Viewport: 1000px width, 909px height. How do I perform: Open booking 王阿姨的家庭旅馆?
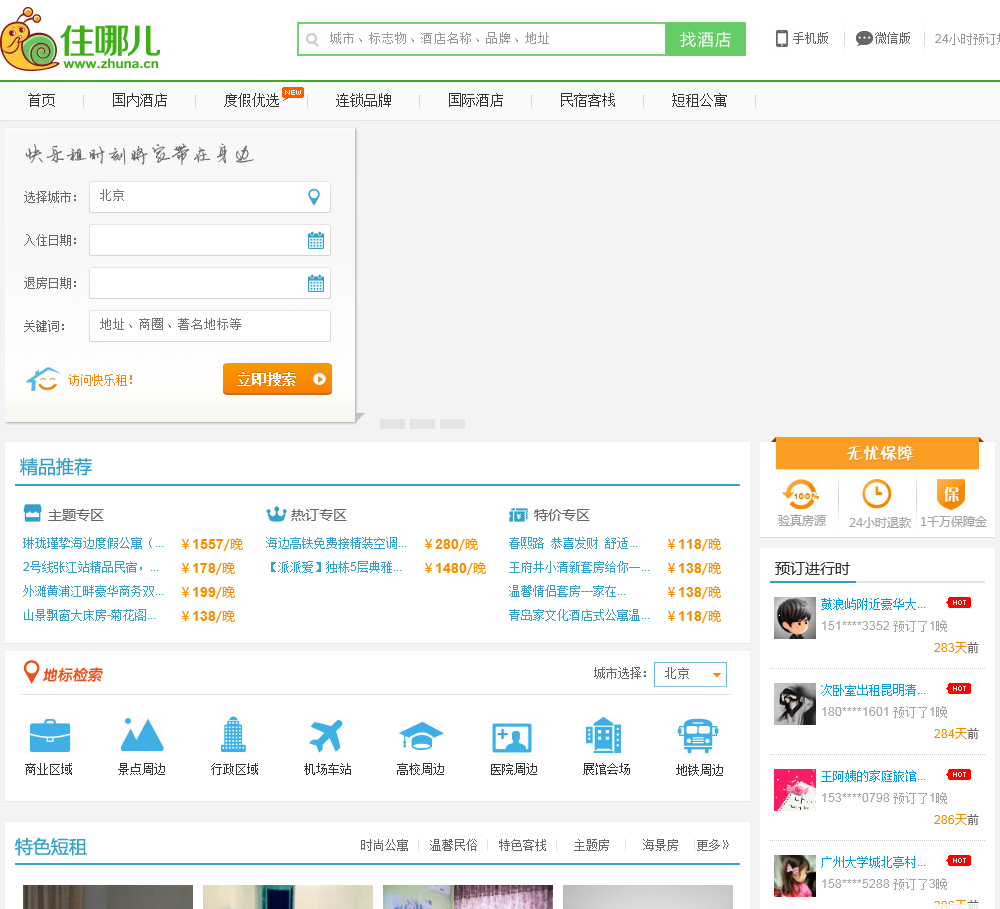872,776
